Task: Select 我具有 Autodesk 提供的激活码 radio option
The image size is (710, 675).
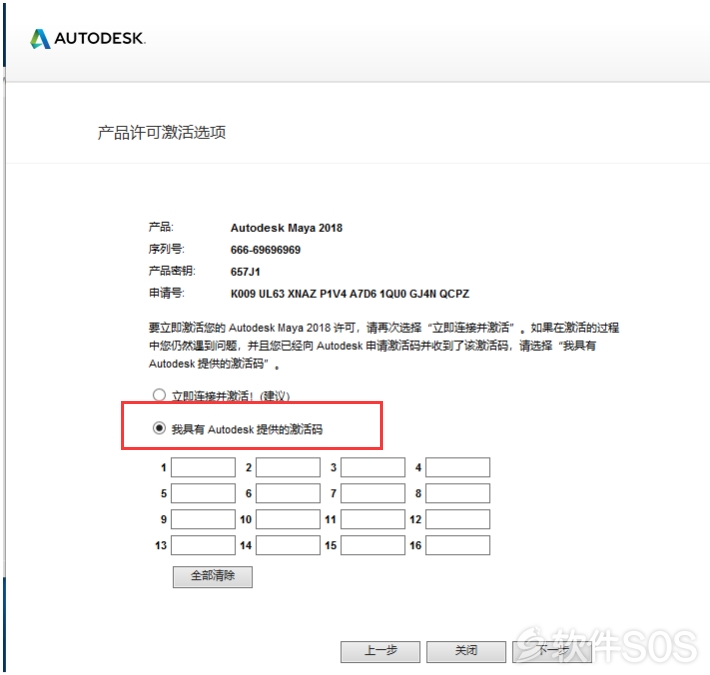Action: (159, 428)
